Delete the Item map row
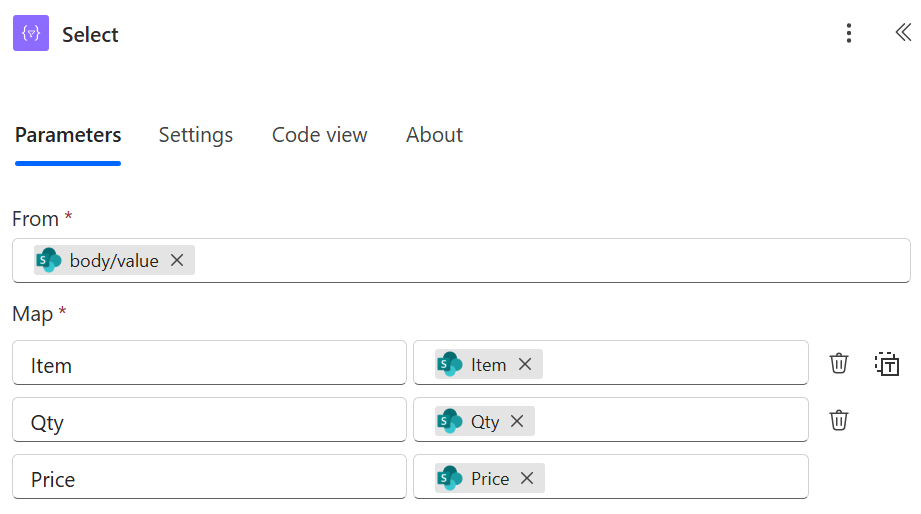The image size is (921, 514). [839, 363]
